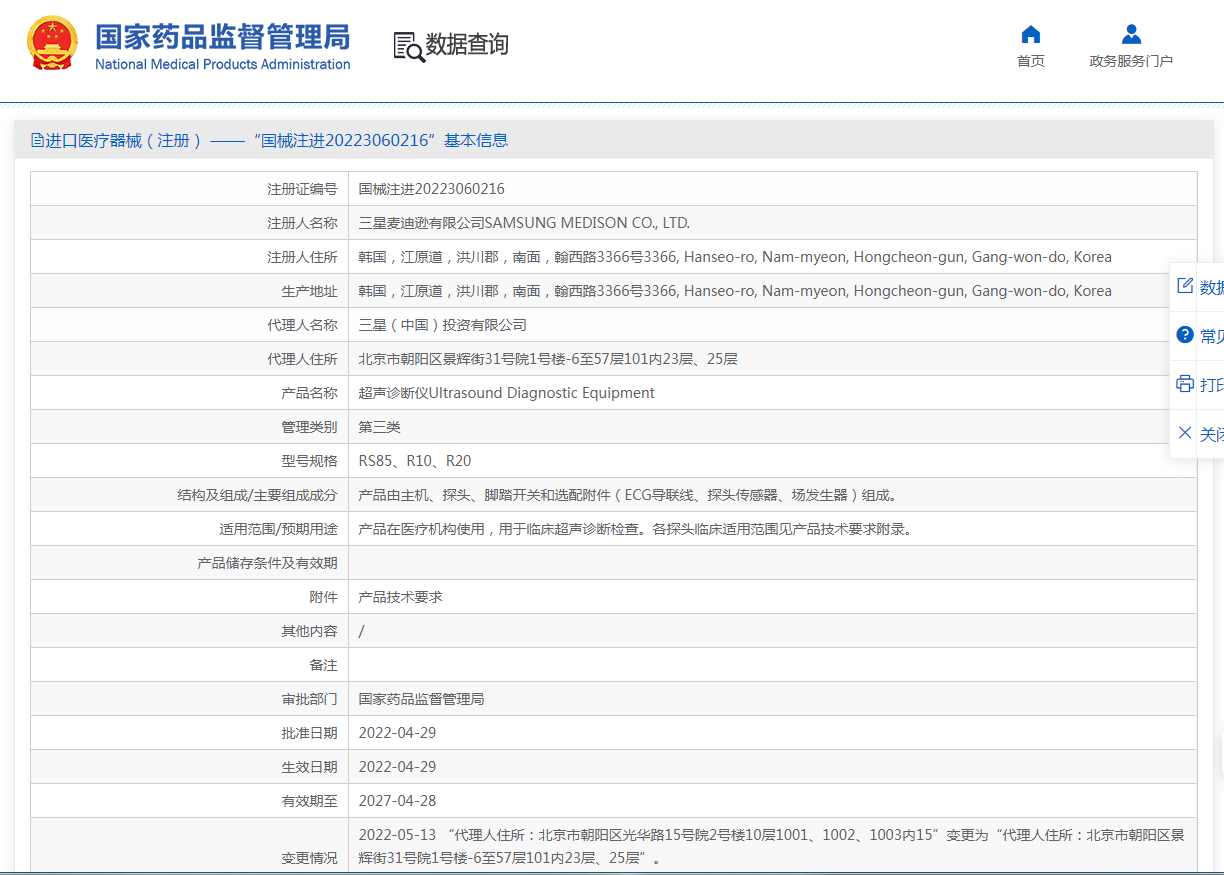Click the page heading 基本信息 title
Image resolution: width=1224 pixels, height=875 pixels.
(x=476, y=140)
